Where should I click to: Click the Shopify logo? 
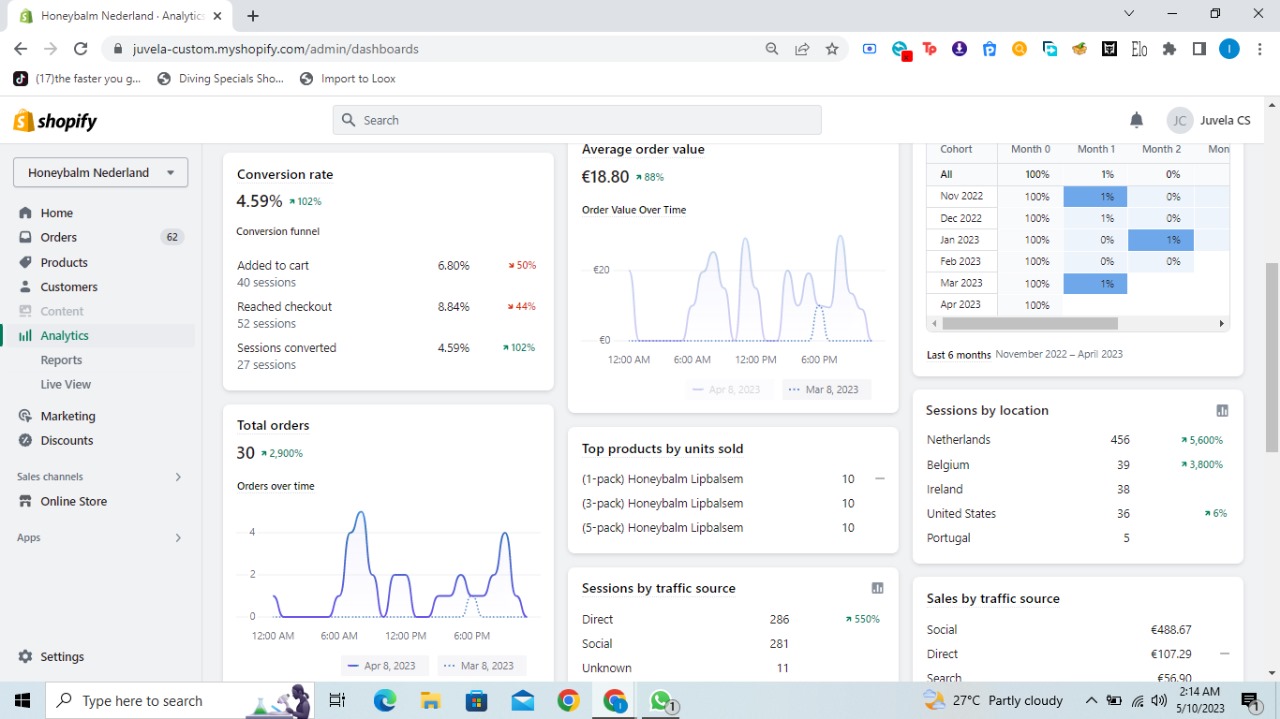click(x=55, y=121)
